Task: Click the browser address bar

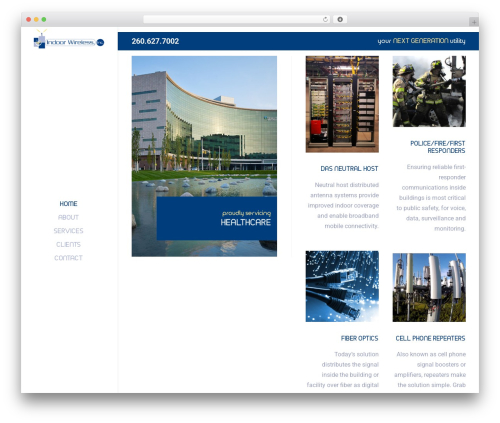Action: (236, 20)
